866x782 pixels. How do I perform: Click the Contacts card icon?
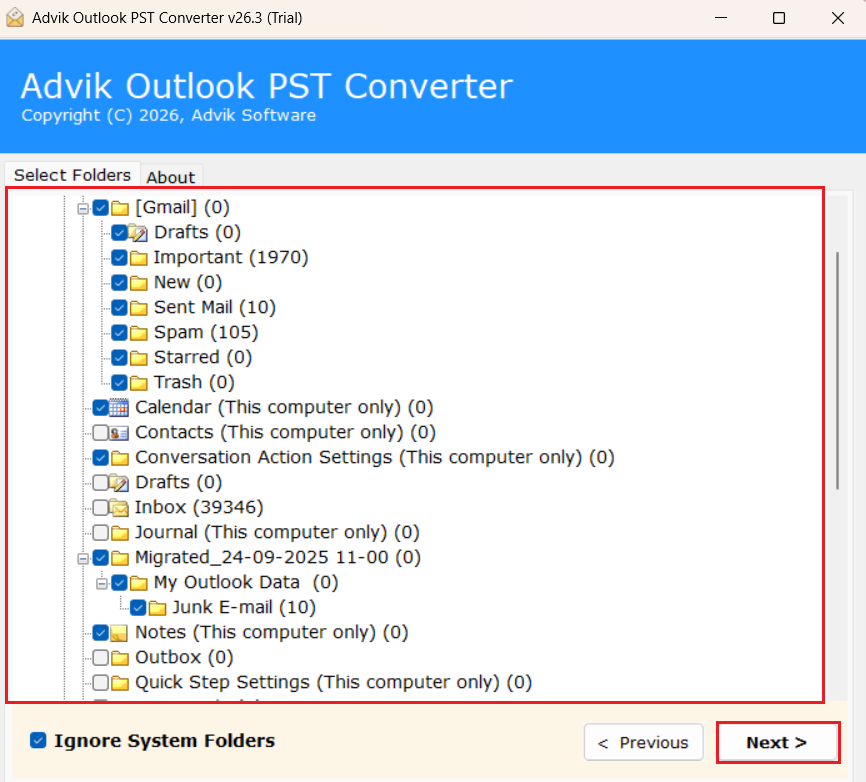(x=119, y=434)
